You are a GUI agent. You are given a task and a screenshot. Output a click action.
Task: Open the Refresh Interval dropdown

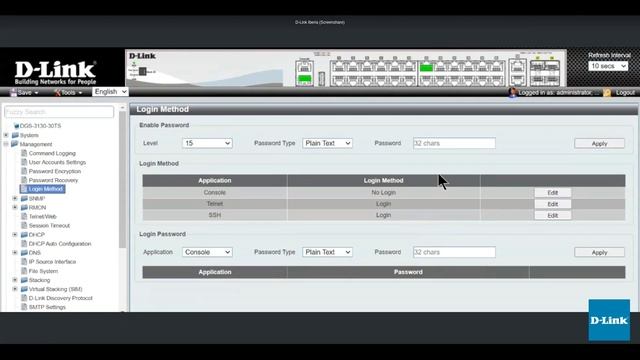[x=608, y=66]
